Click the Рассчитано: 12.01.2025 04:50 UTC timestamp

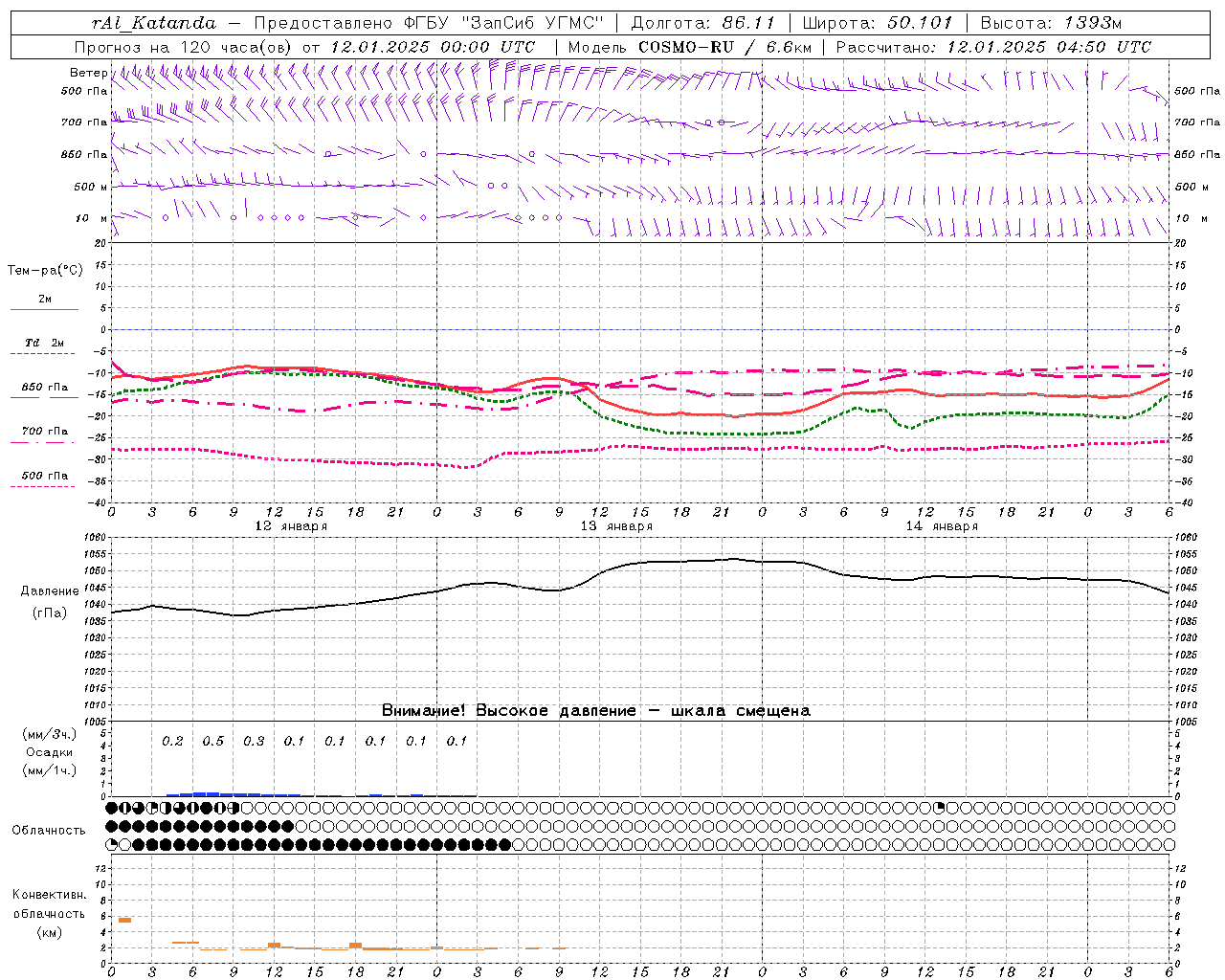[x=993, y=47]
